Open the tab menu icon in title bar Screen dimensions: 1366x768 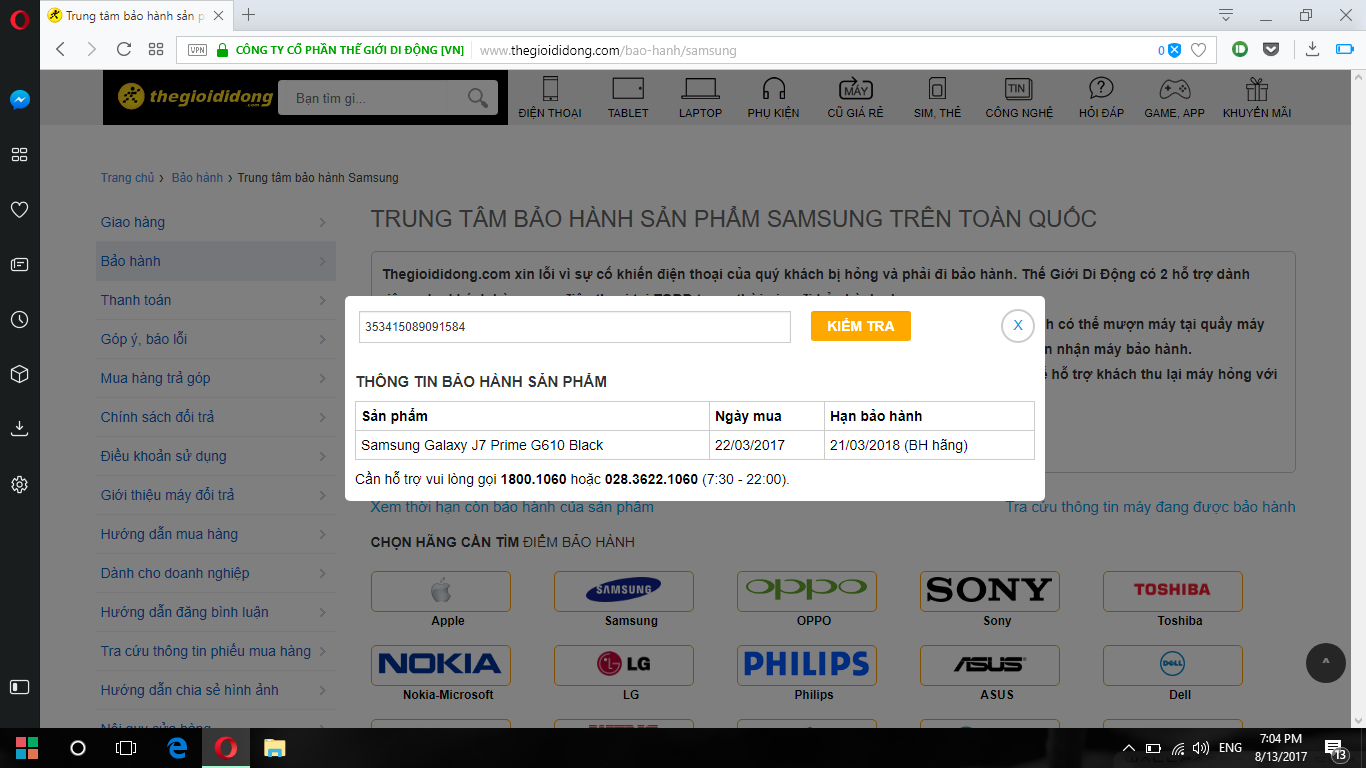(1226, 15)
